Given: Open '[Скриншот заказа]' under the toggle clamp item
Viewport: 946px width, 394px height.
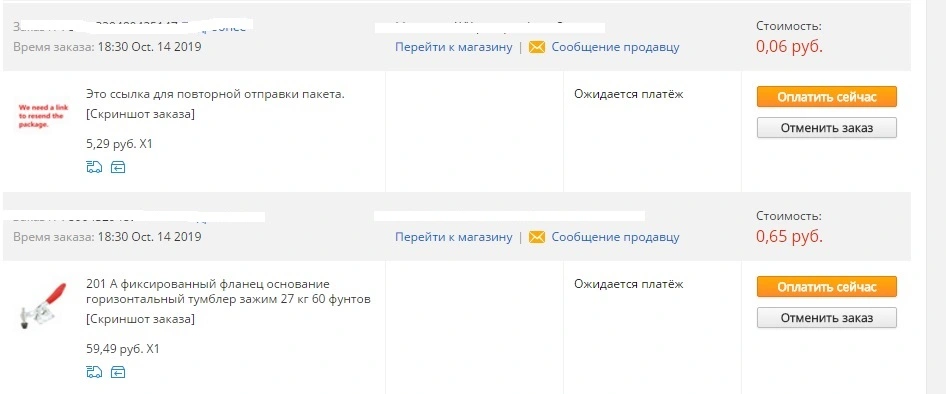Looking at the screenshot, I should click(x=141, y=319).
